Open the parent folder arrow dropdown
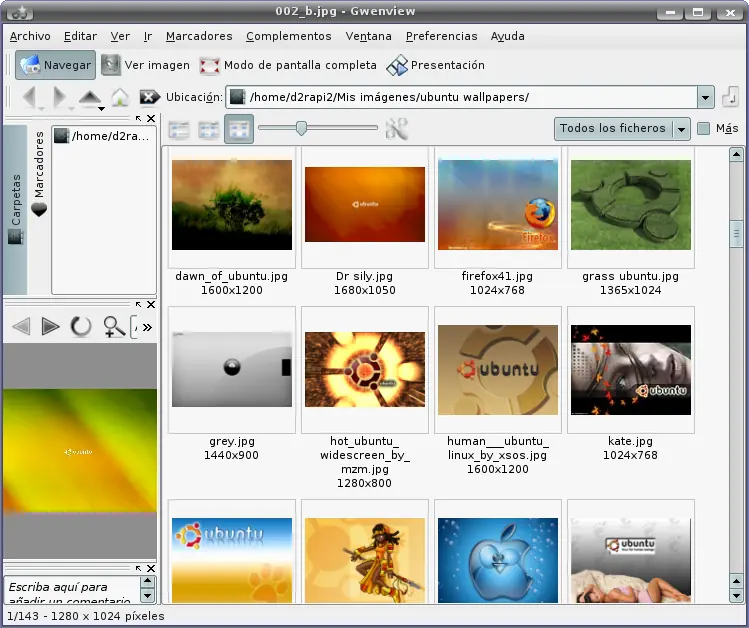This screenshot has height=628, width=749. pyautogui.click(x=101, y=109)
